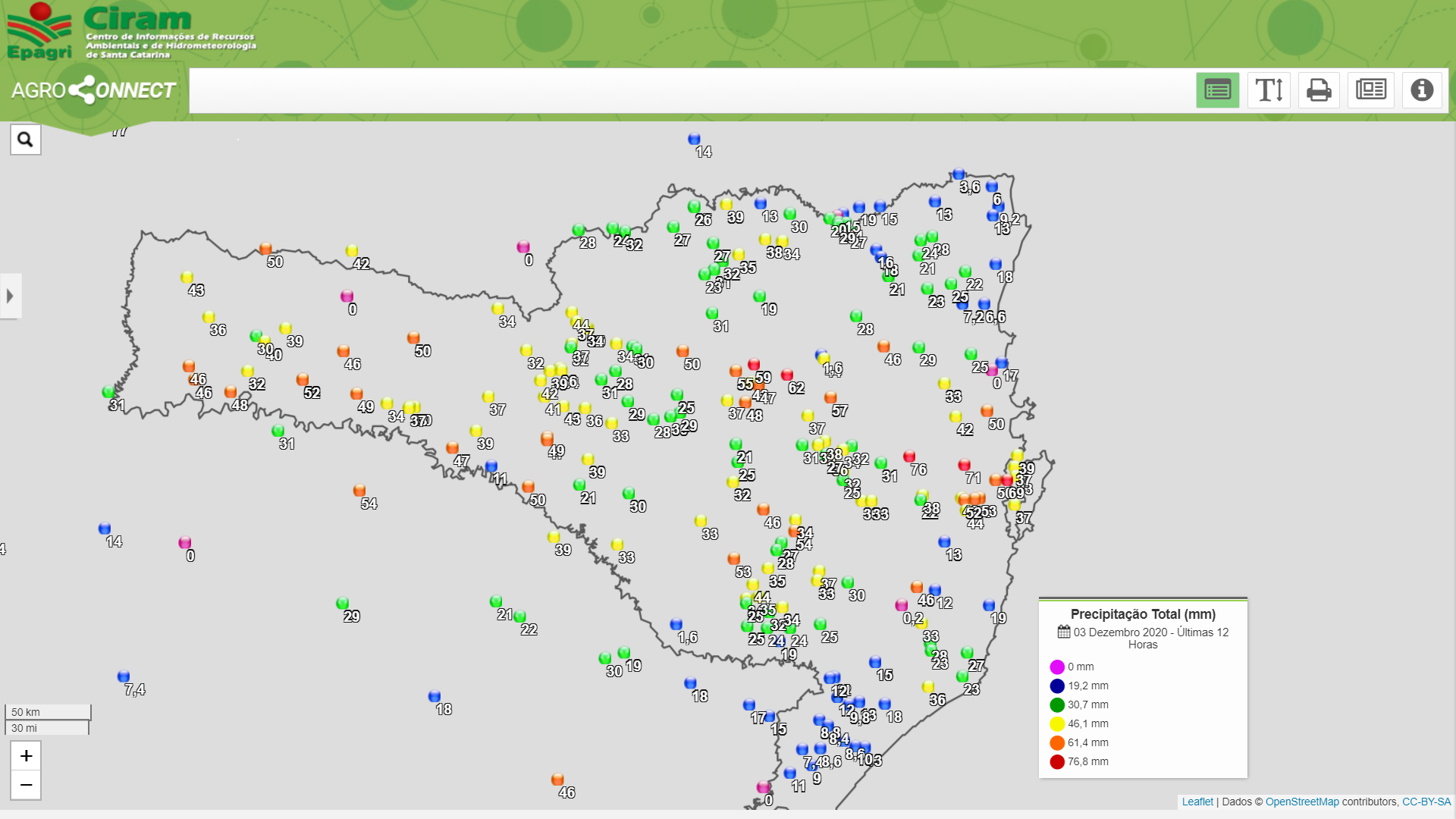Zoom in on the map

(26, 756)
